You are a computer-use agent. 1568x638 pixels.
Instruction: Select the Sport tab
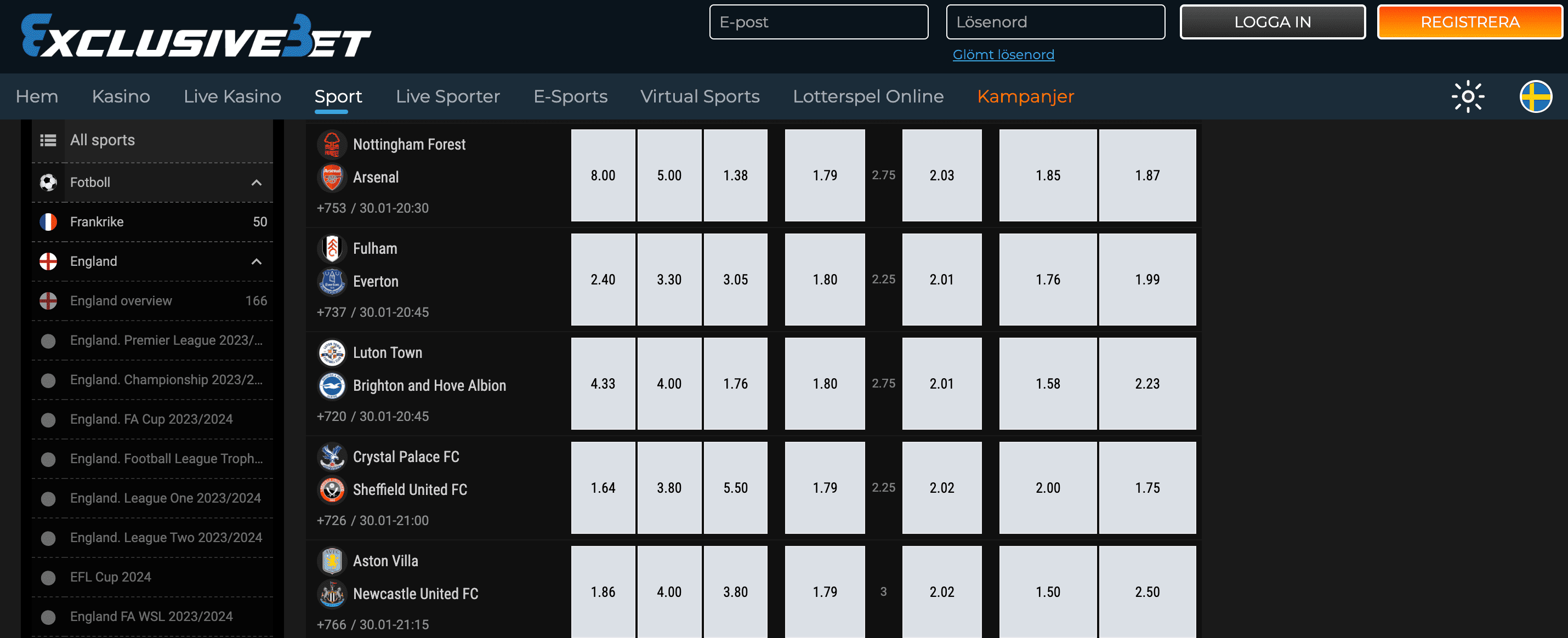338,96
